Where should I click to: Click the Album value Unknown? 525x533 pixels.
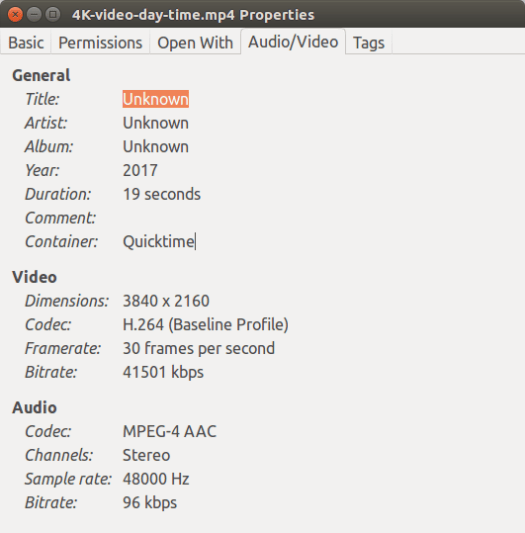point(156,147)
